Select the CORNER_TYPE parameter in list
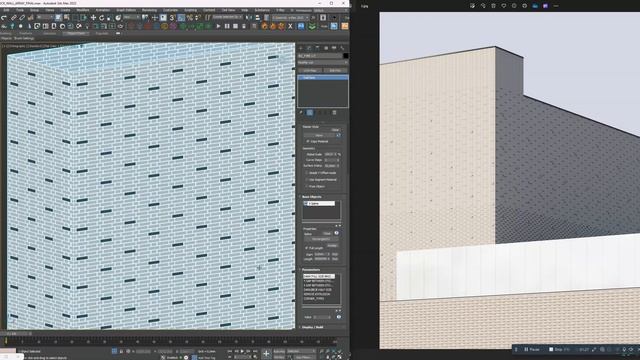Viewport: 640px width, 360px height. click(314, 299)
